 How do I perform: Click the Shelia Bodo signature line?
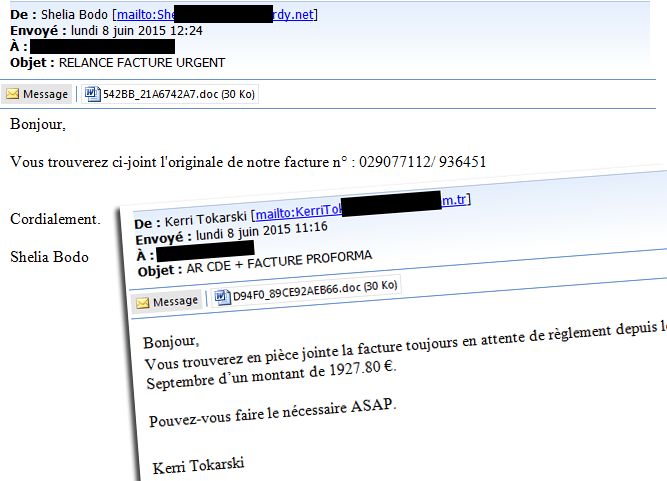(49, 257)
